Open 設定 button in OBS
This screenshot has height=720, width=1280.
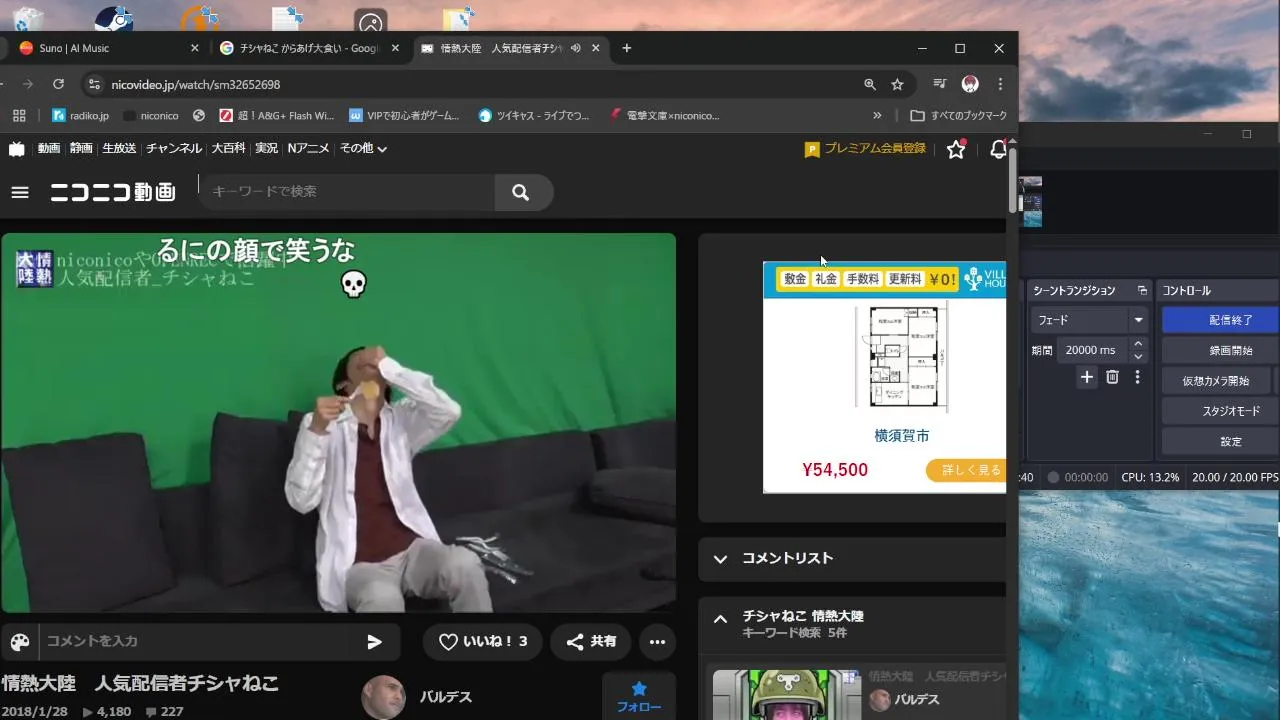click(1220, 441)
